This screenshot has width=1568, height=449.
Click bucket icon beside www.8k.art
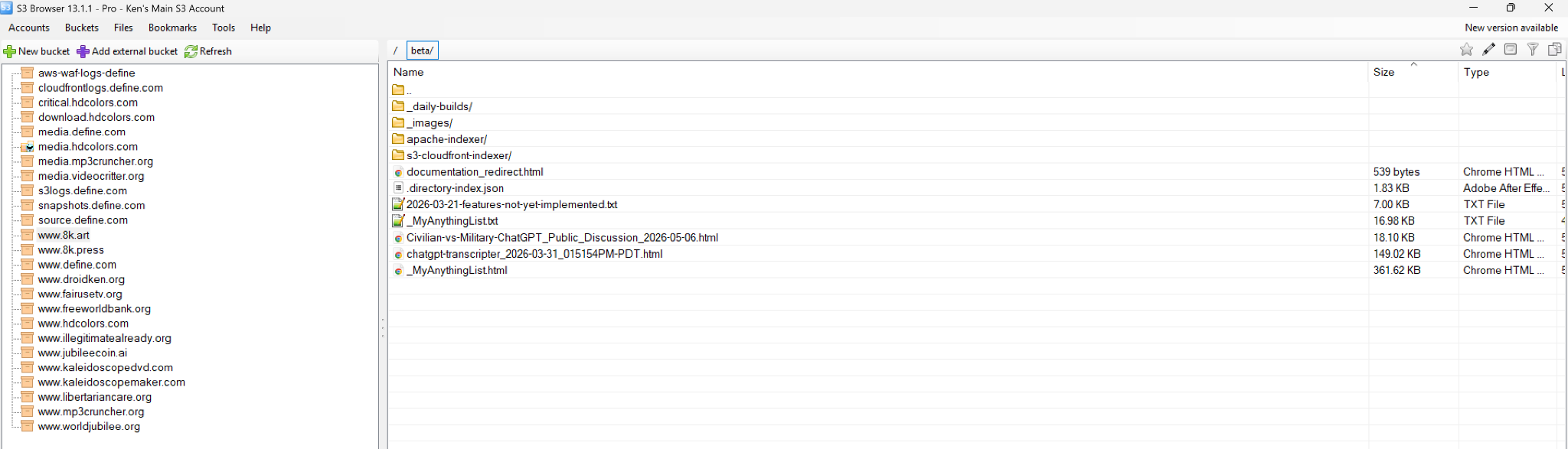27,235
